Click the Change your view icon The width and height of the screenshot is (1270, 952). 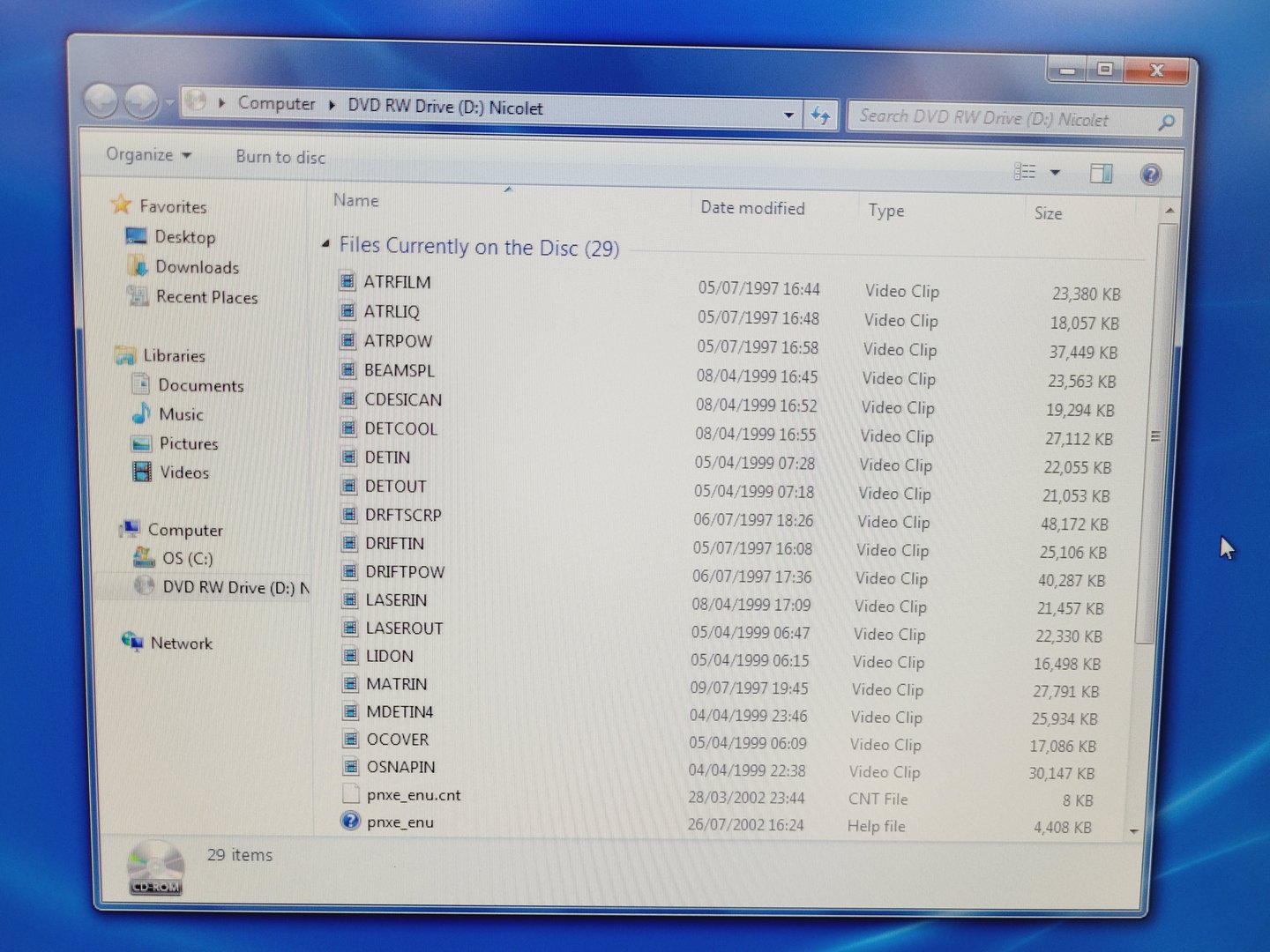(1025, 171)
